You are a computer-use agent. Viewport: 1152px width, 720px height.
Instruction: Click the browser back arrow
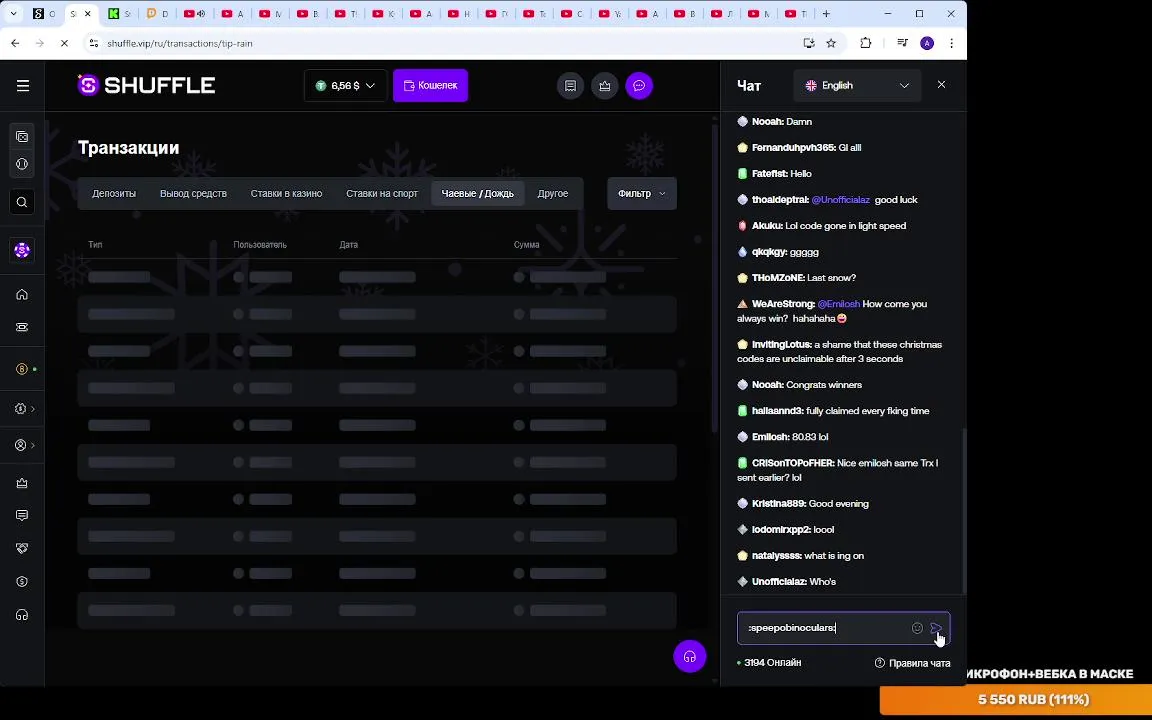15,43
